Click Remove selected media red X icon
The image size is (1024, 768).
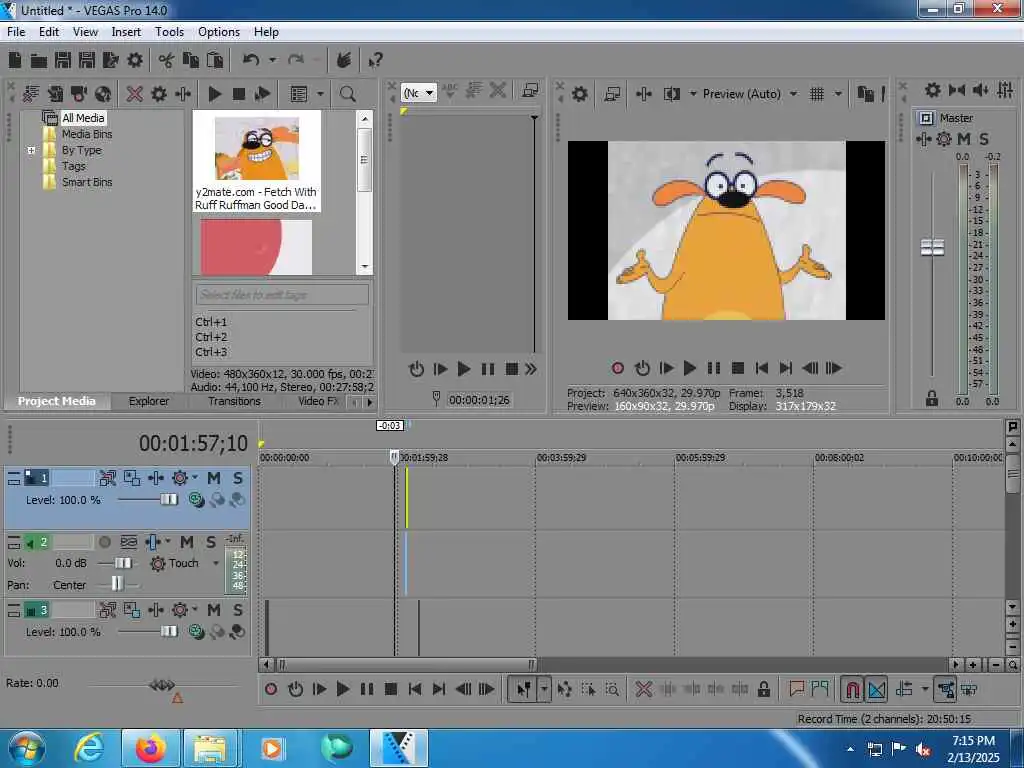(x=135, y=94)
